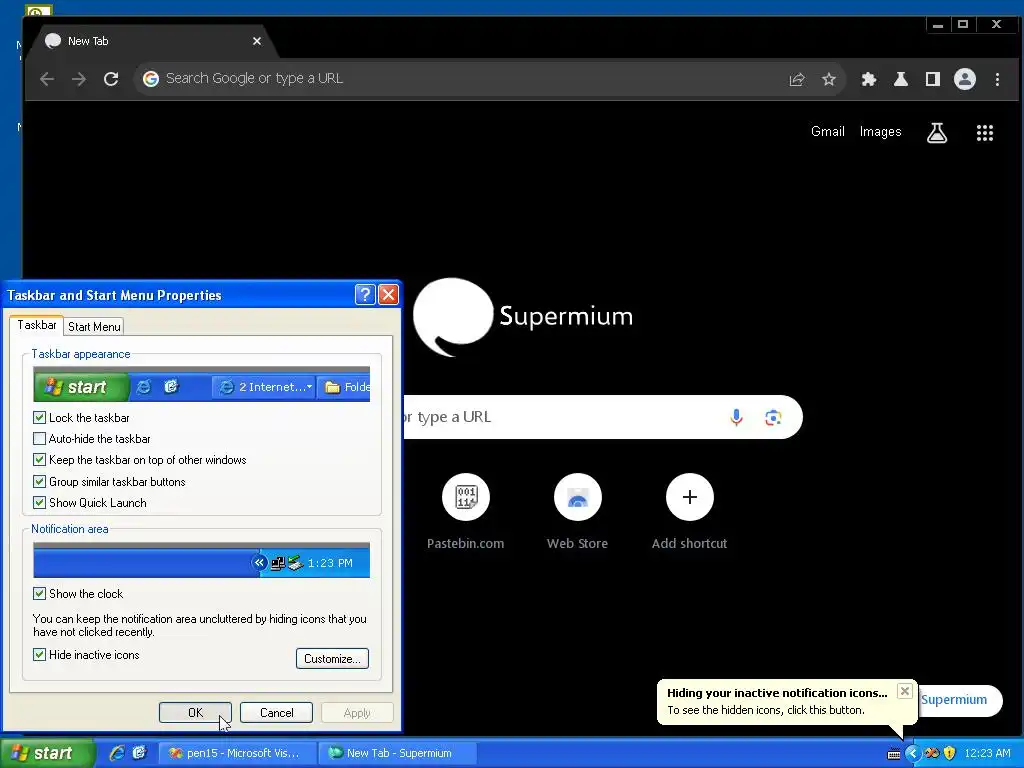Open the profile avatar icon
This screenshot has width=1024, height=768.
coord(965,79)
